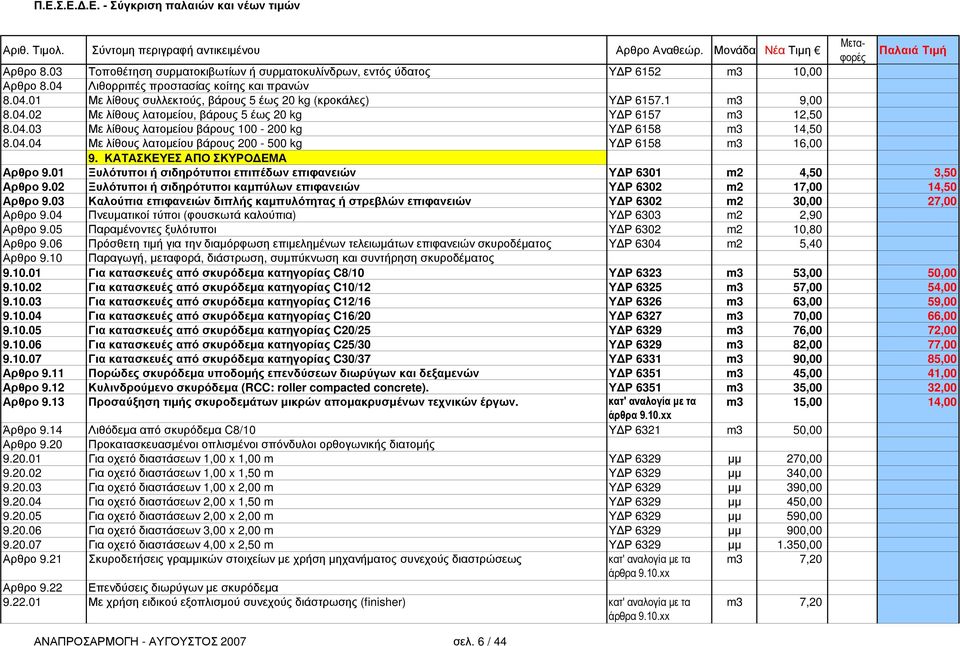Image resolution: width=960 pixels, height=646 pixels.
Task: Select the 'Αρθρο 9.10' cell
Action: coord(32,258)
